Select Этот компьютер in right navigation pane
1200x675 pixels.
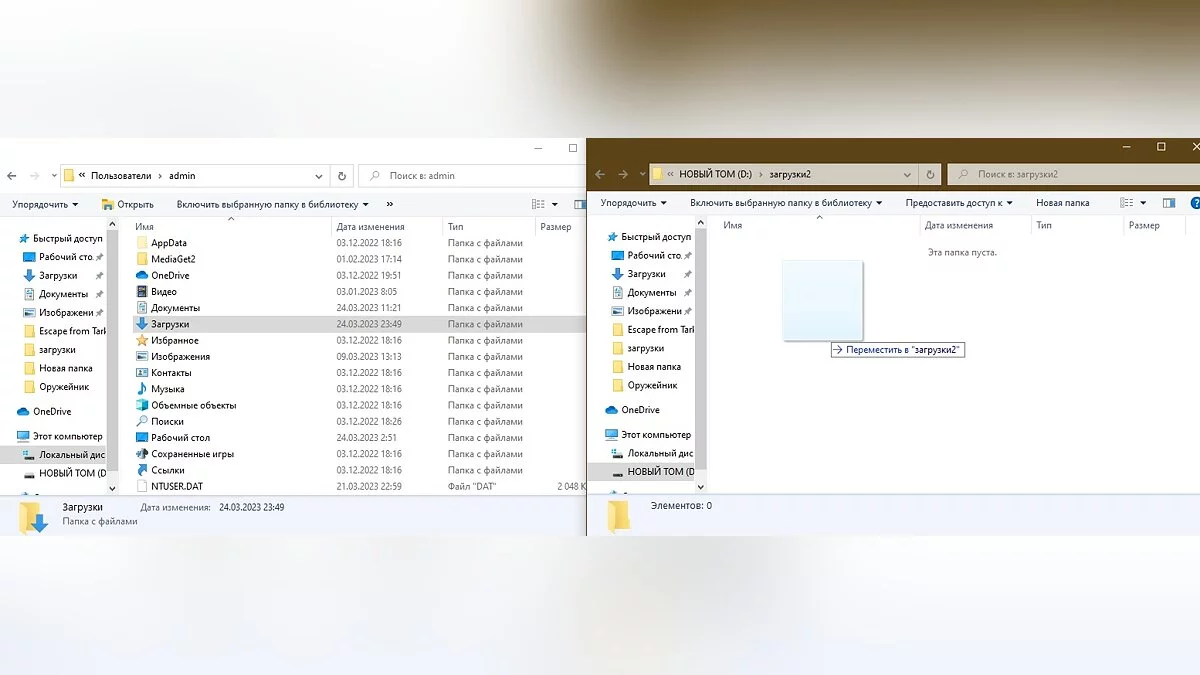tap(655, 435)
